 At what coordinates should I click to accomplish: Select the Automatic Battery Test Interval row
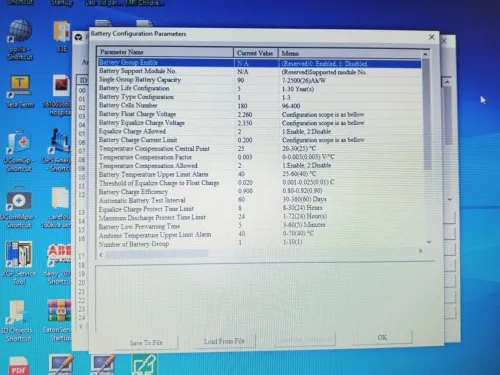coord(260,200)
